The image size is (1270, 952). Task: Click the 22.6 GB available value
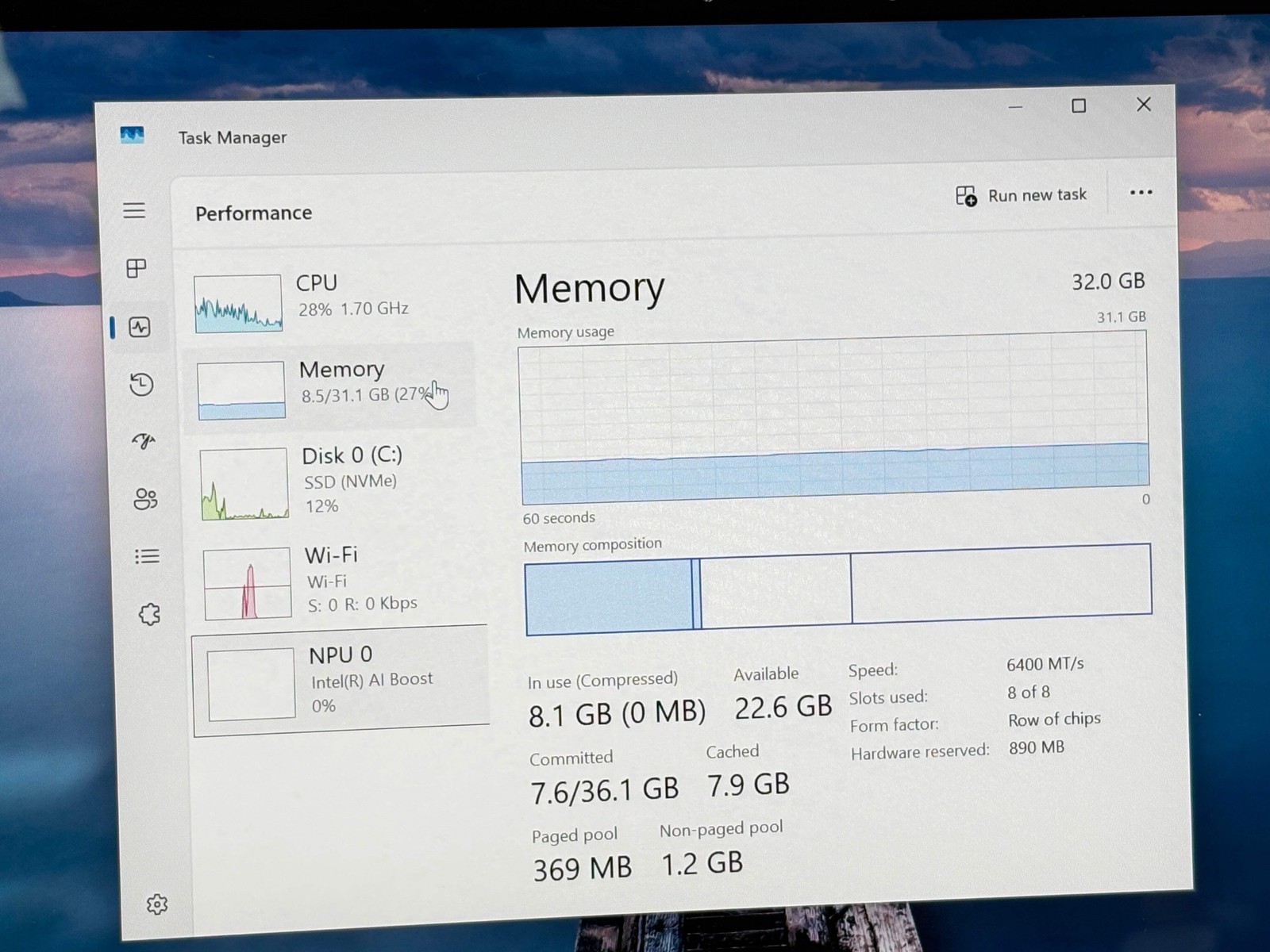783,707
